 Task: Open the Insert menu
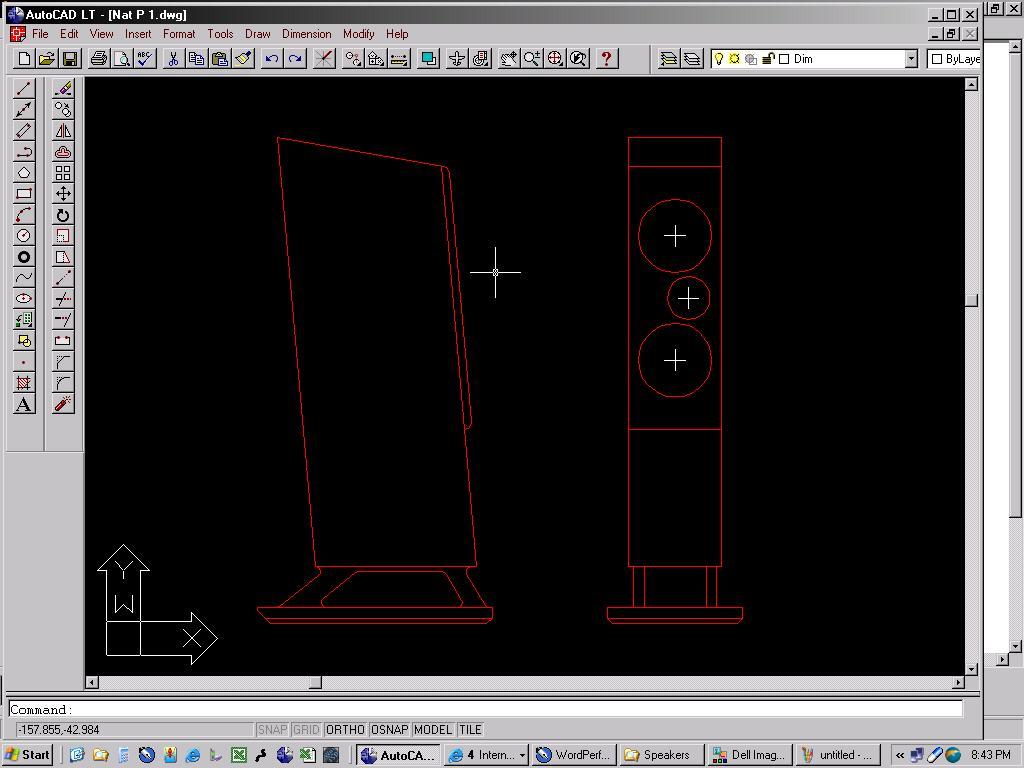[x=138, y=34]
